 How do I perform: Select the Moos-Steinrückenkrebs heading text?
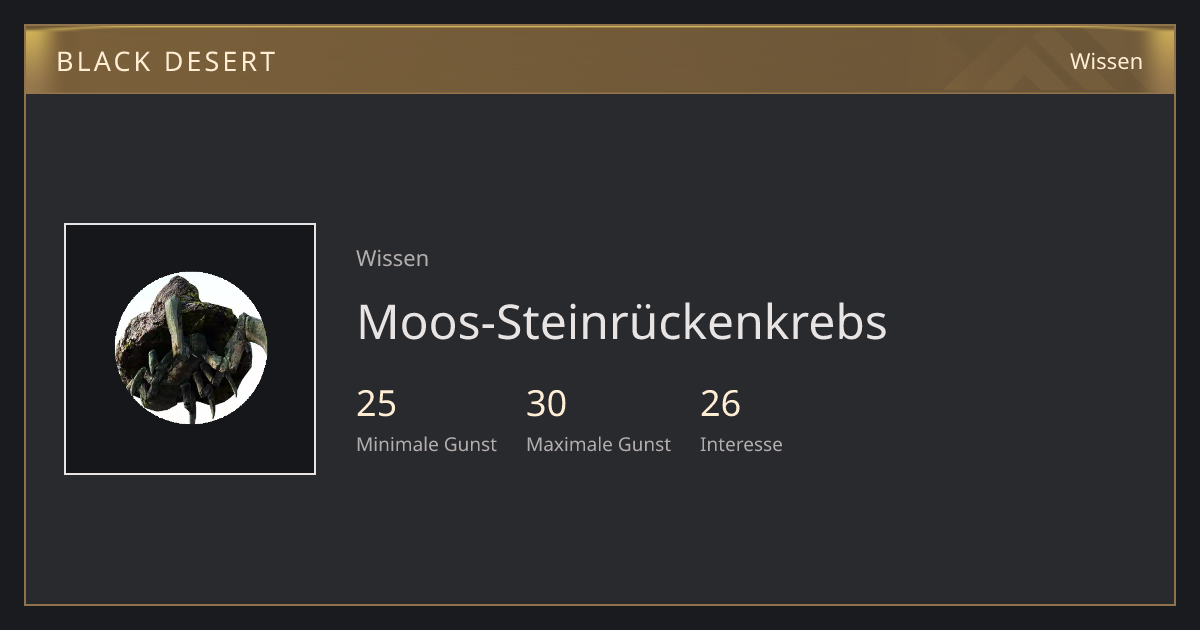click(x=622, y=322)
